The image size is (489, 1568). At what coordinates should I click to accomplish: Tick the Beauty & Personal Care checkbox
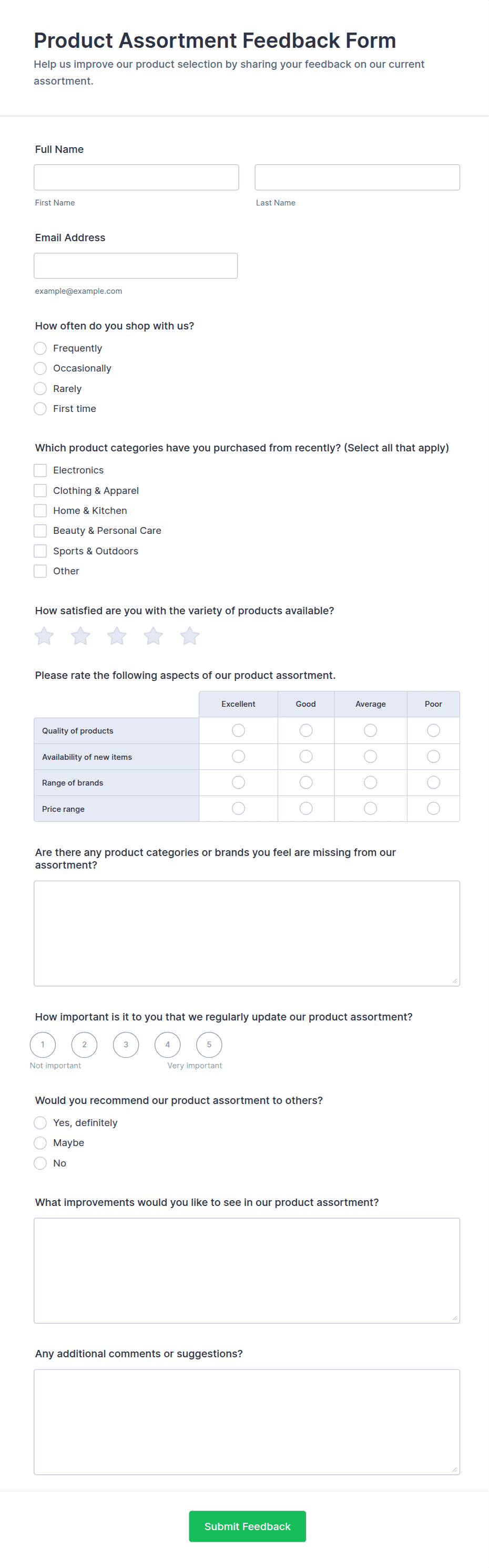pos(40,531)
